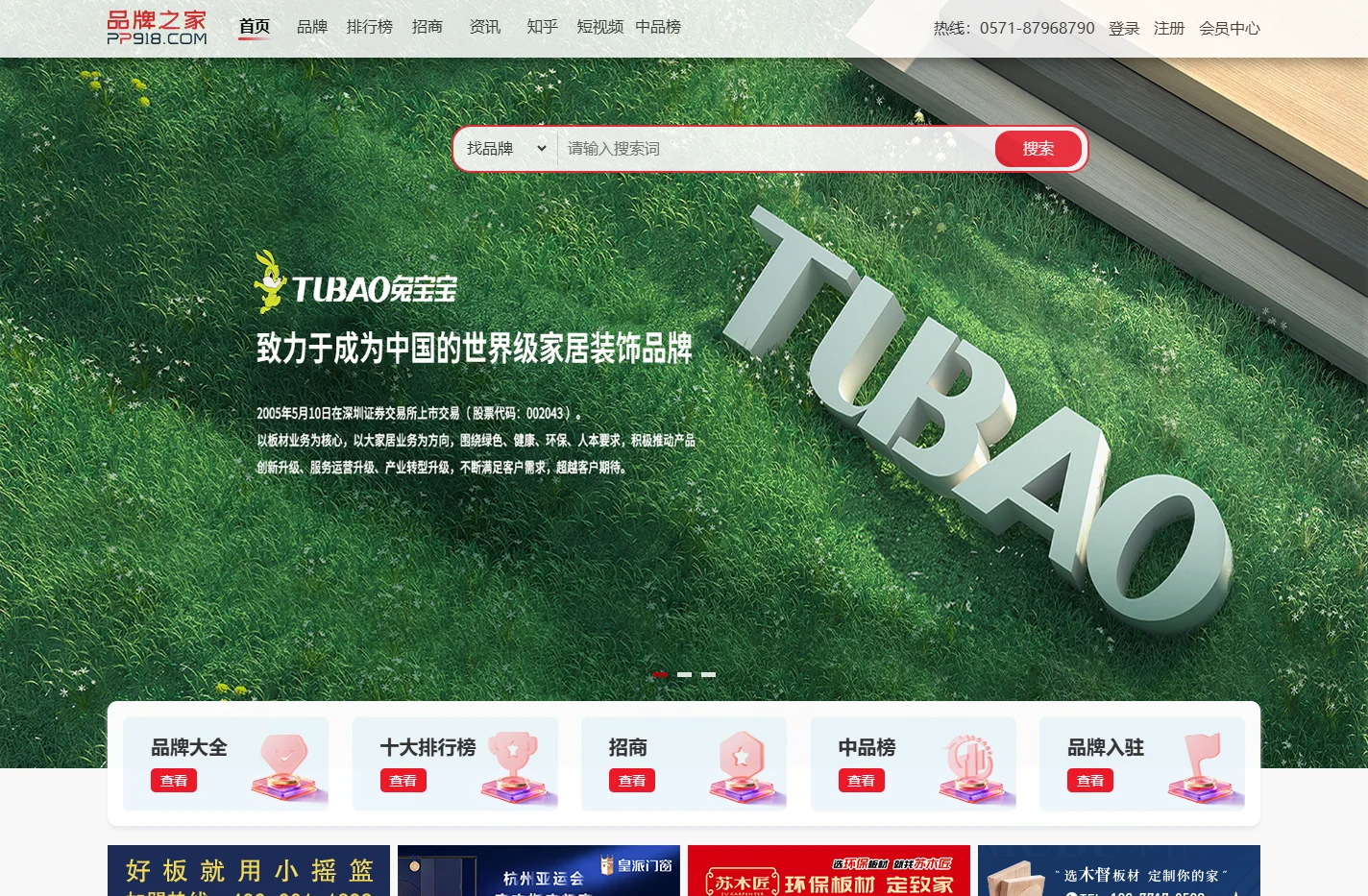This screenshot has height=896, width=1368.
Task: Open the 品牌入驻 card title
Action: 1106,747
